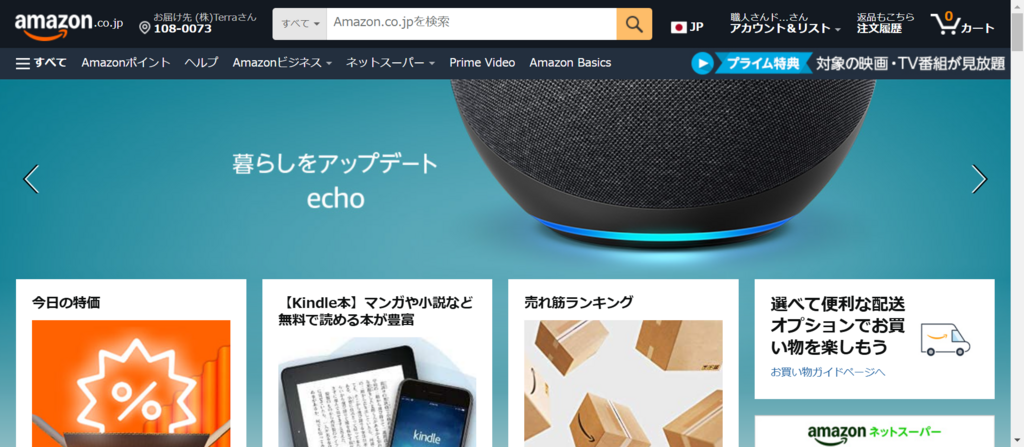This screenshot has height=447, width=1024.
Task: Expand the ネットスーパー dropdown menu
Action: click(x=390, y=63)
